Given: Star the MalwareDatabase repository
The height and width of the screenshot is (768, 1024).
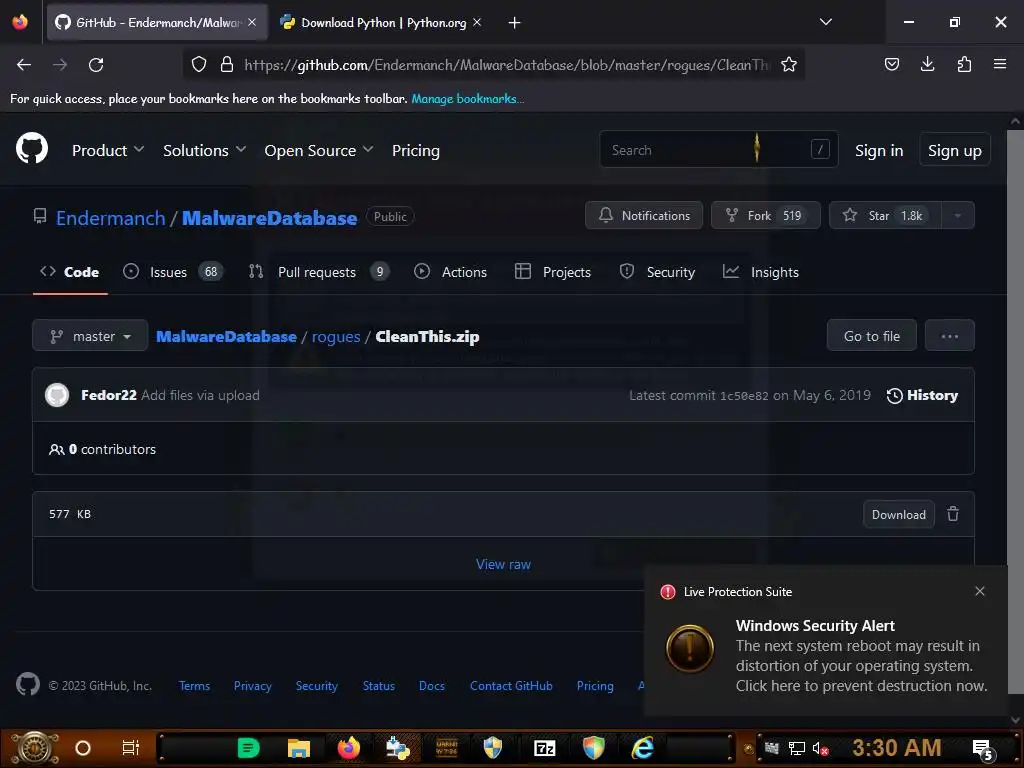Looking at the screenshot, I should [x=885, y=216].
